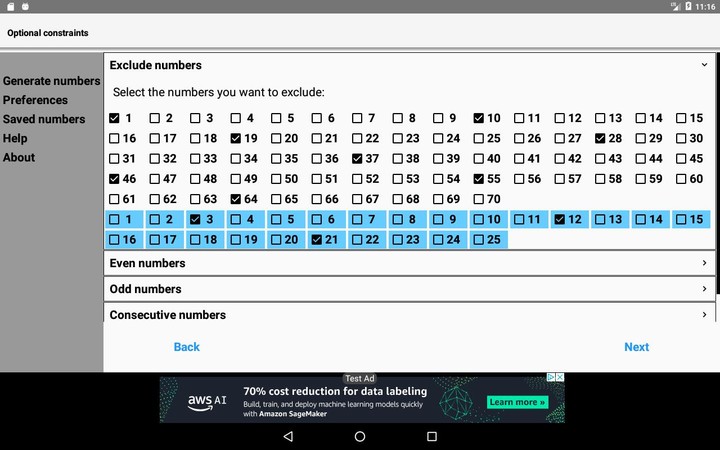Expand the Odd numbers section

[x=409, y=289]
